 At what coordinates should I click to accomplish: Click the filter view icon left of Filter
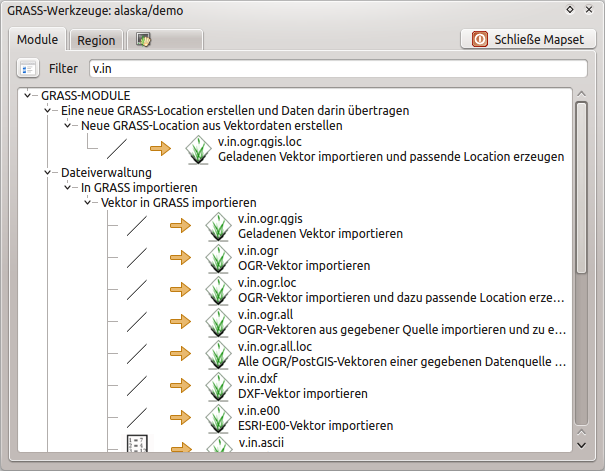tap(28, 69)
